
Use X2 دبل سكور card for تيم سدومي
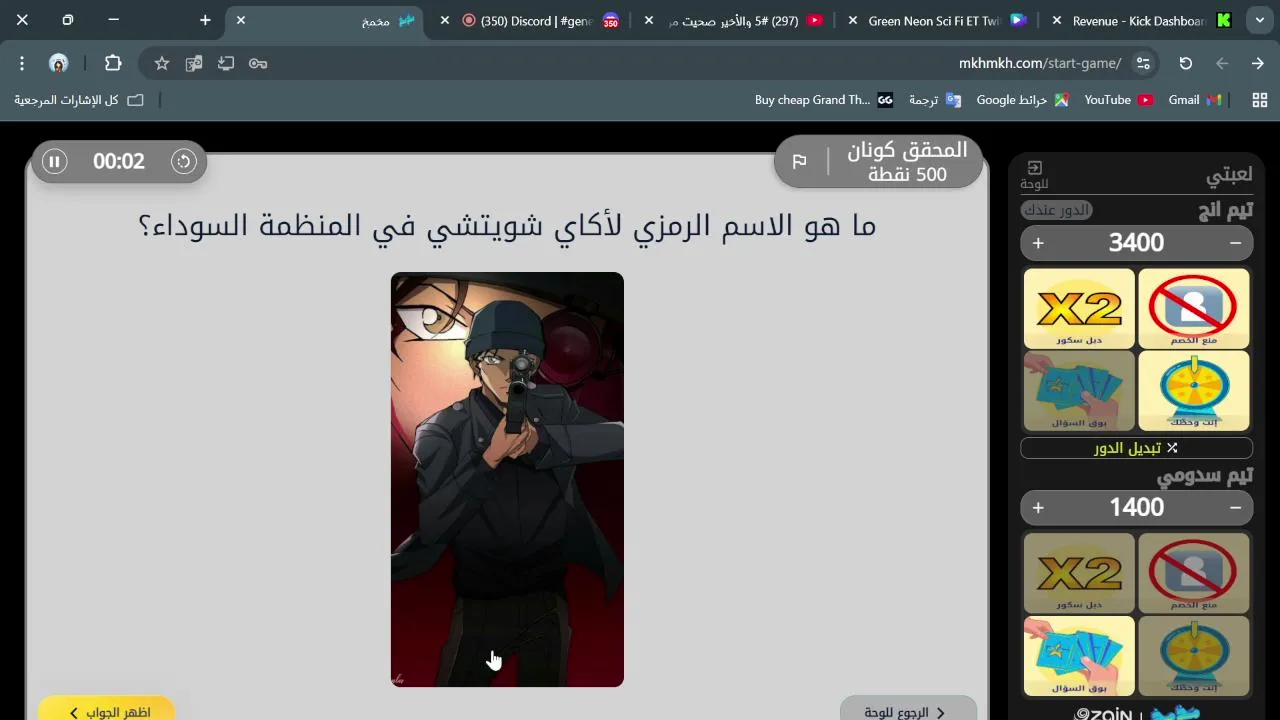[1079, 573]
